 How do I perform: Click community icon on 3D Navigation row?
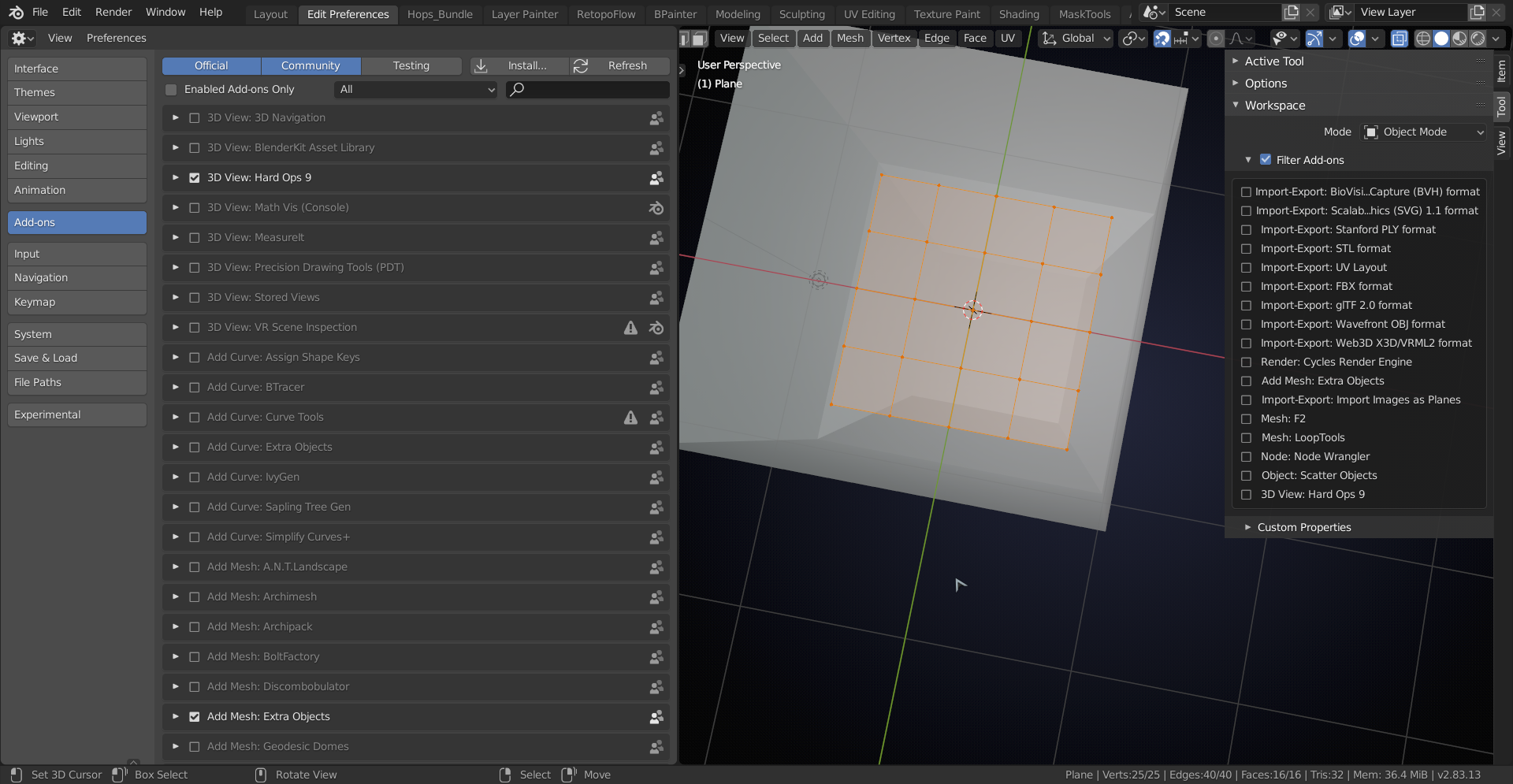click(x=656, y=118)
